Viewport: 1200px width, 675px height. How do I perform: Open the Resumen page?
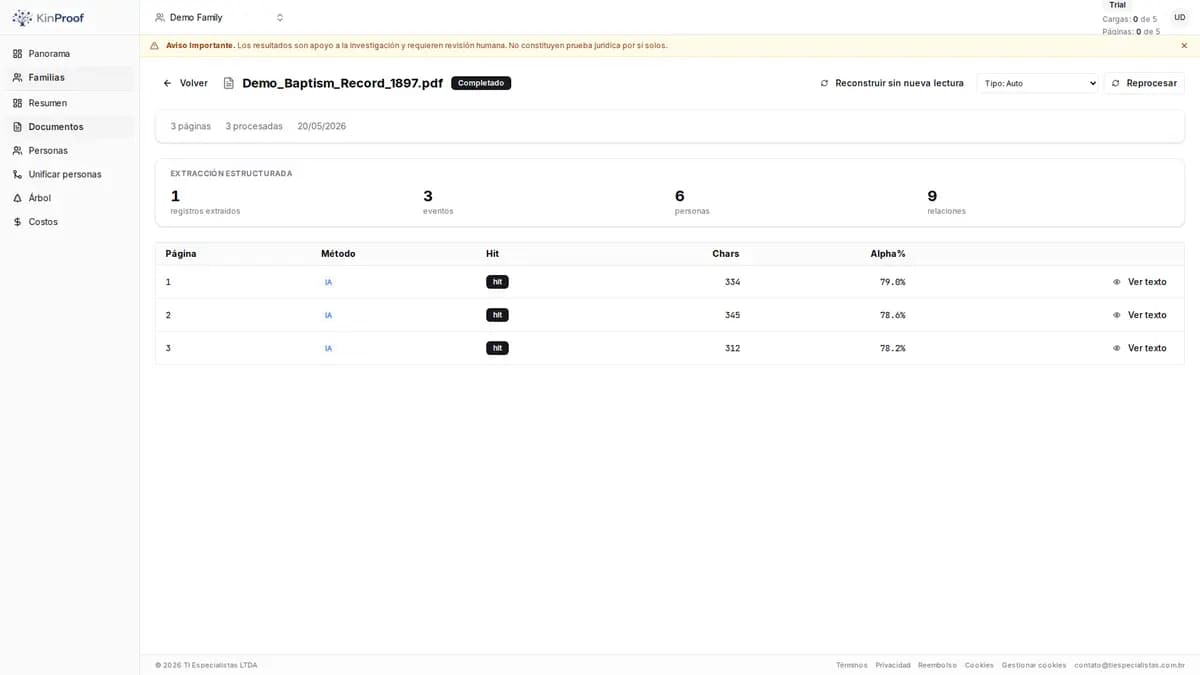click(x=70, y=103)
